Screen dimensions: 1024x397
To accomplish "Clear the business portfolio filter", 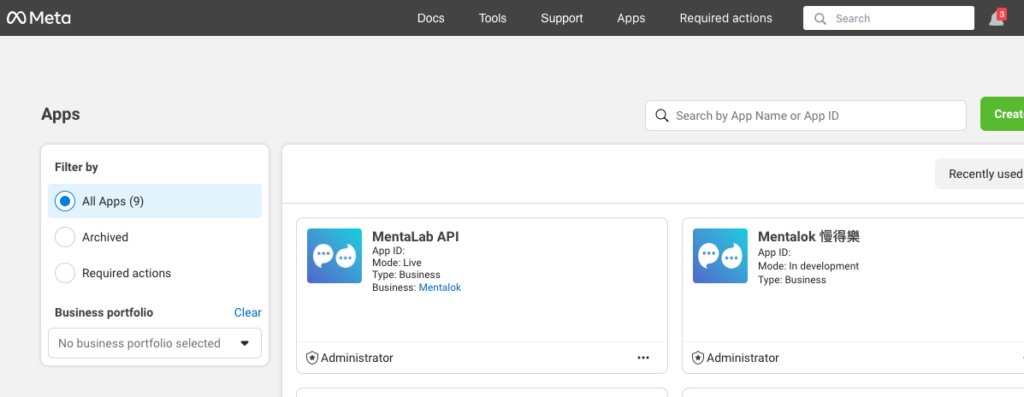I will click(x=248, y=313).
